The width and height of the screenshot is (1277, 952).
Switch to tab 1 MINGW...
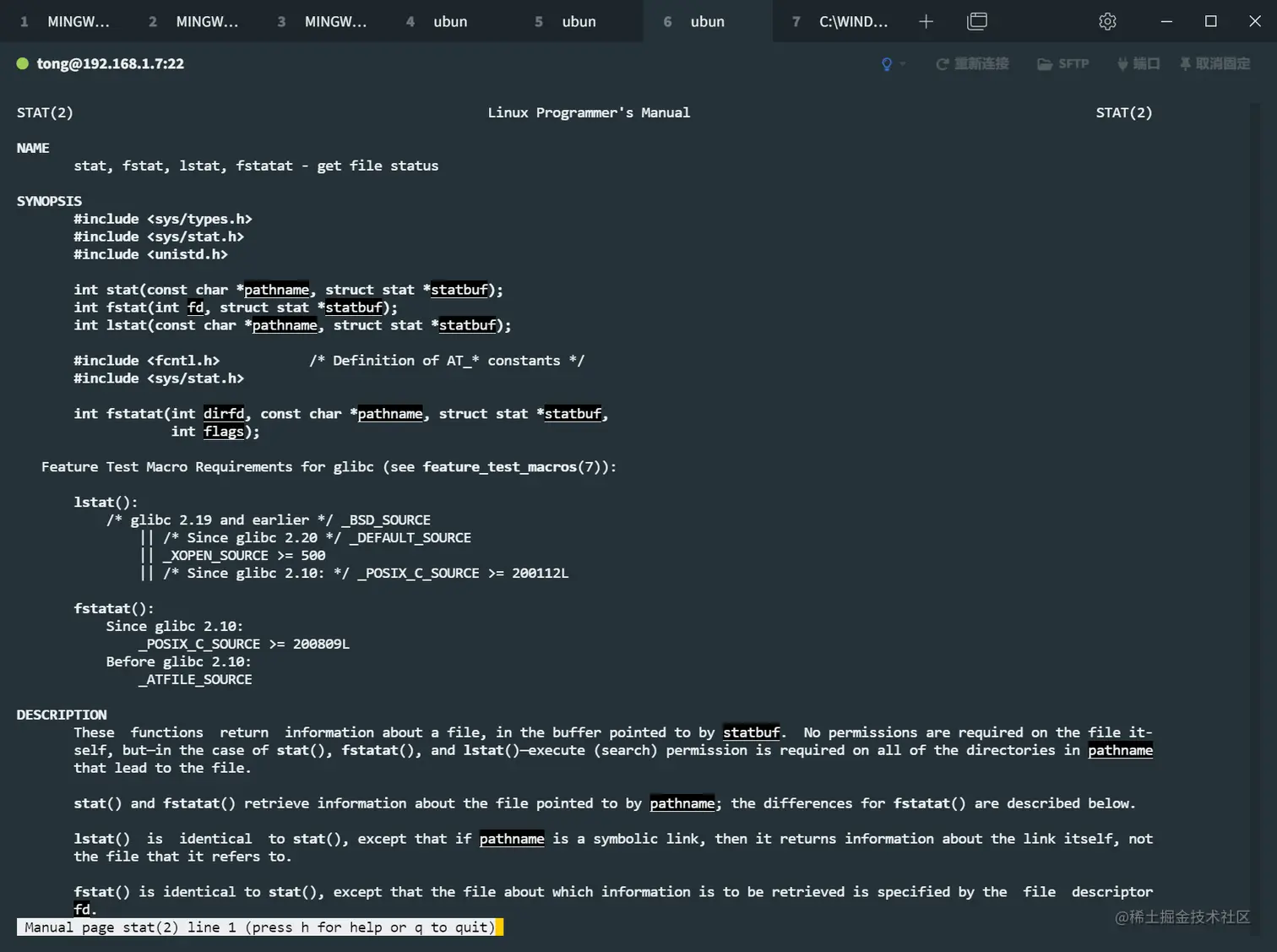[x=64, y=21]
